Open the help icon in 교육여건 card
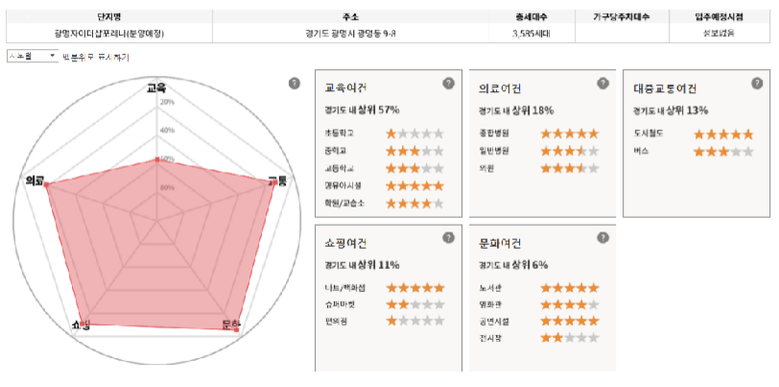Viewport: 779px width, 387px height. point(448,83)
